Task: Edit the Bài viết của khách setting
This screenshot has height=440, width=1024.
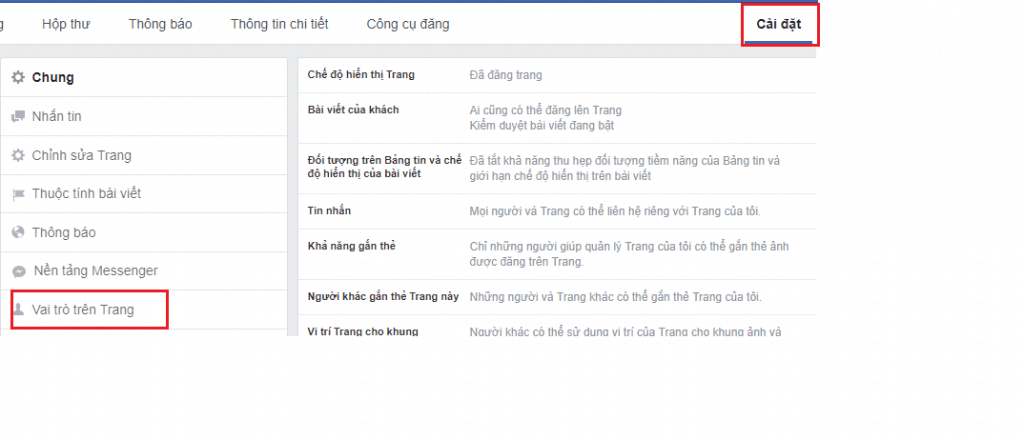Action: [x=557, y=118]
